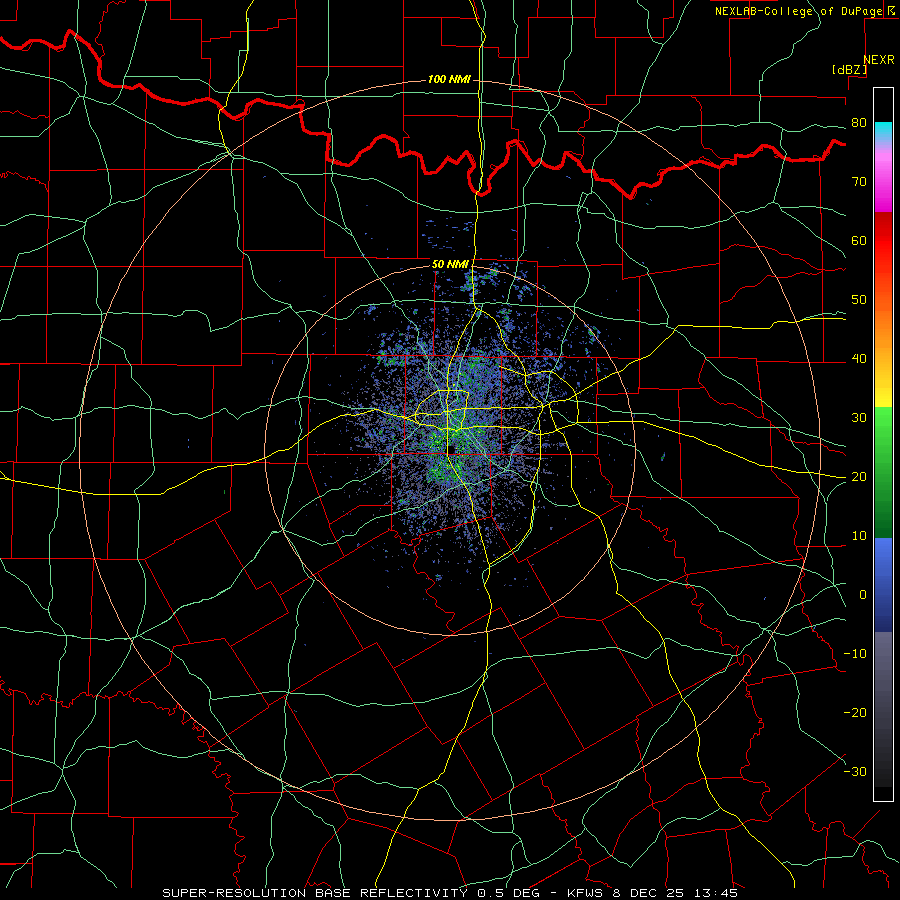Click the 10 value on the dBZ scale
900x900 pixels.
tap(859, 536)
